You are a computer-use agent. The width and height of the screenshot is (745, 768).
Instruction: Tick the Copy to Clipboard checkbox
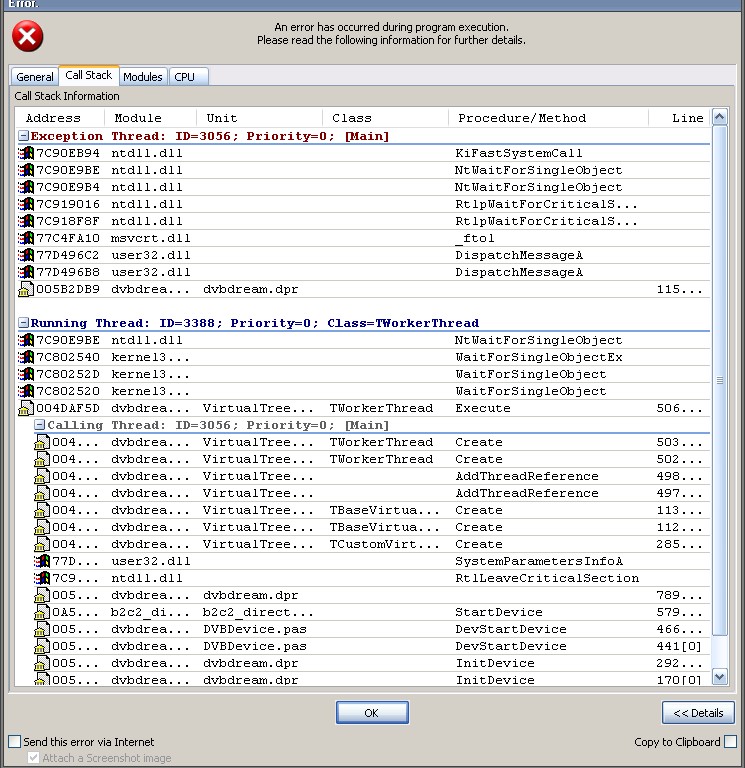click(730, 742)
